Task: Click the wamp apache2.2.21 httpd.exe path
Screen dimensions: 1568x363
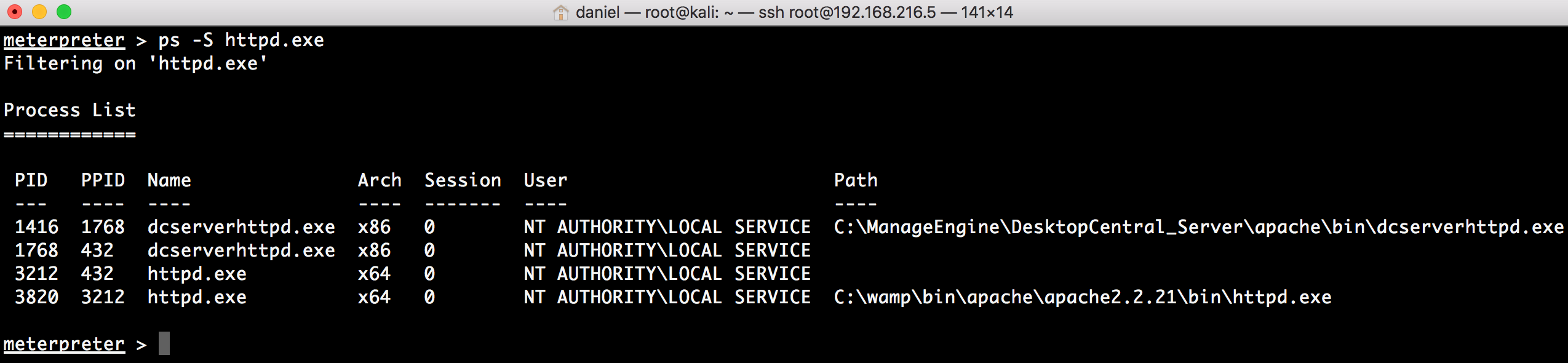Action: (x=1083, y=297)
